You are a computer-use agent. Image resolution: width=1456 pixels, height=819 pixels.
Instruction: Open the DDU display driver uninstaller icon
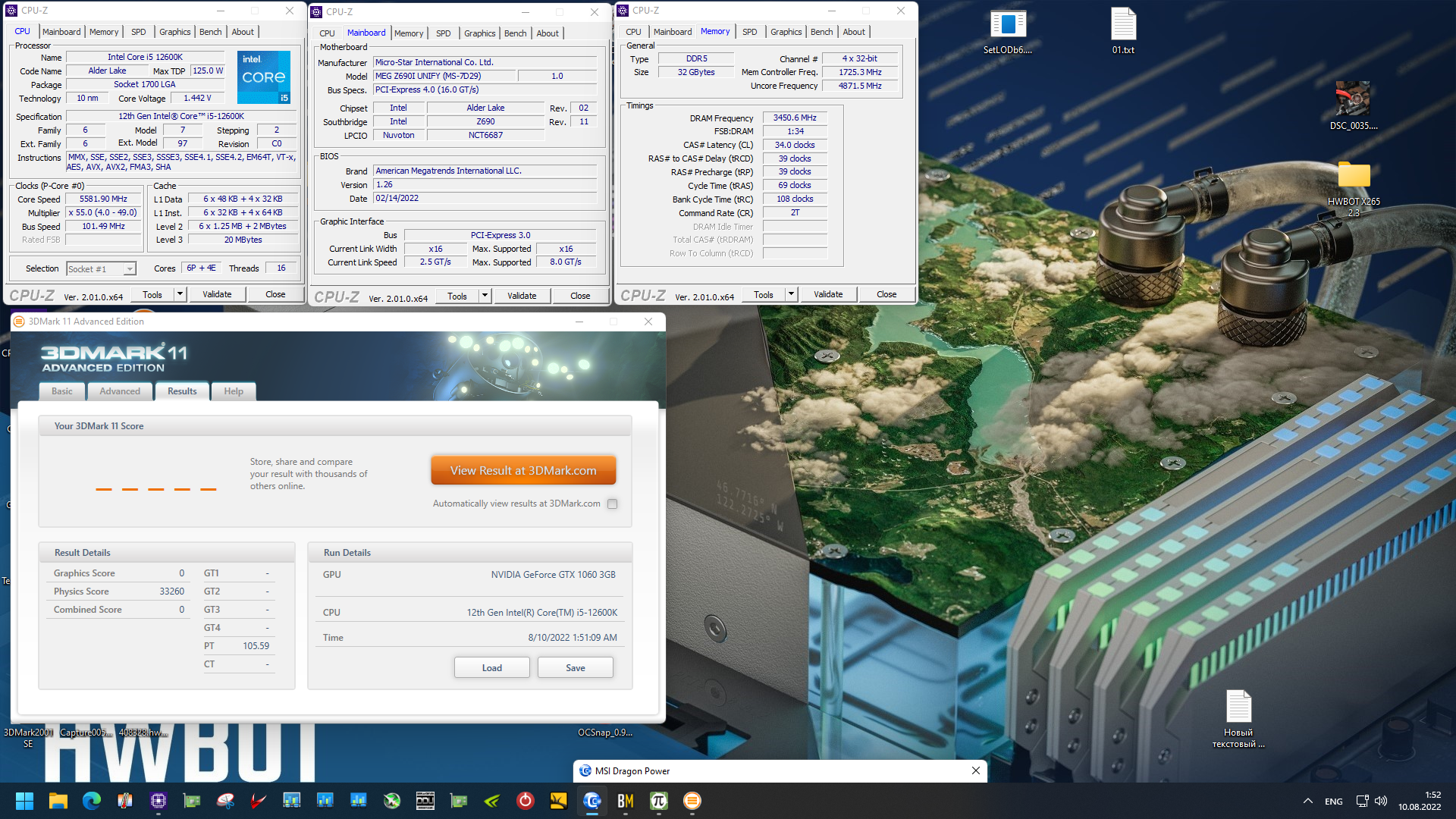coord(425,801)
